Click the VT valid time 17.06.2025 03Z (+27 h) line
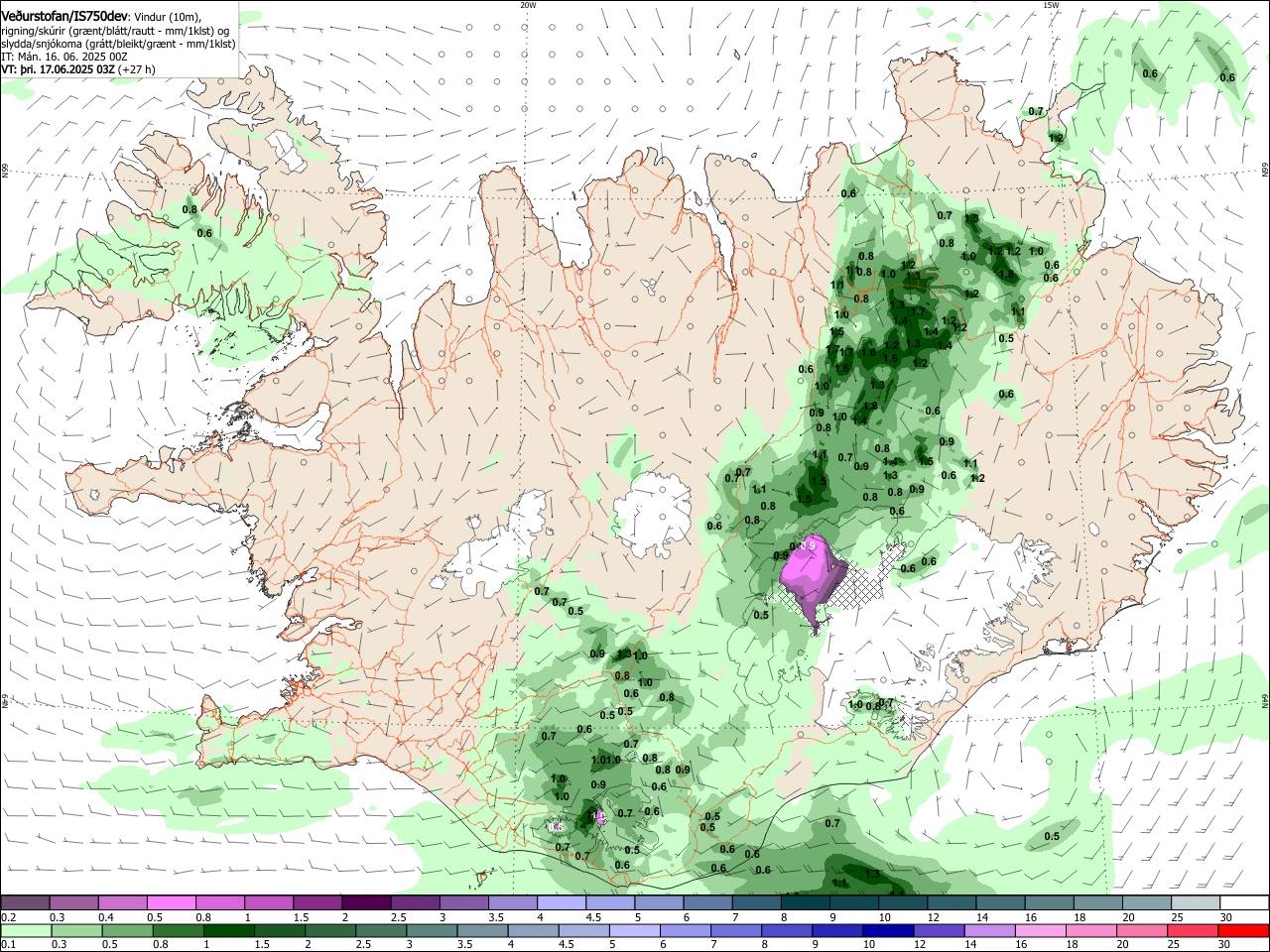1270x952 pixels. (78, 70)
